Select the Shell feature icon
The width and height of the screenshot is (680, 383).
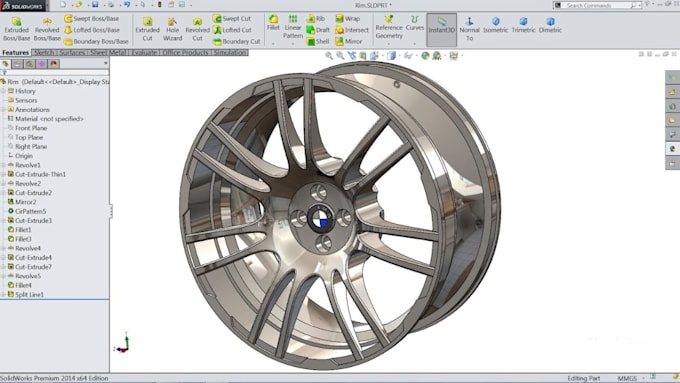click(x=318, y=41)
